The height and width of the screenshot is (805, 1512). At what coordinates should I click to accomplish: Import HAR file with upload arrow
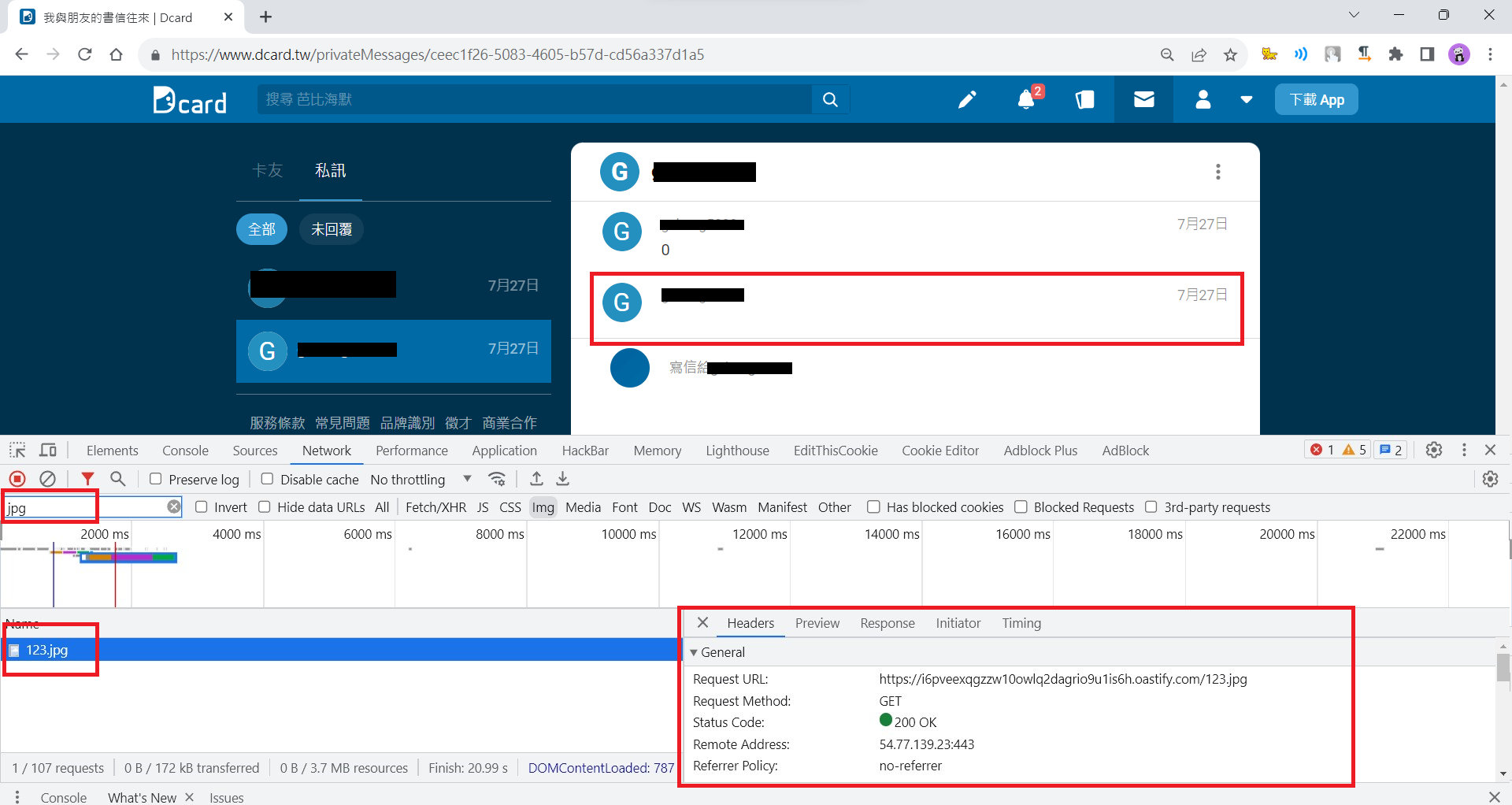pyautogui.click(x=537, y=479)
